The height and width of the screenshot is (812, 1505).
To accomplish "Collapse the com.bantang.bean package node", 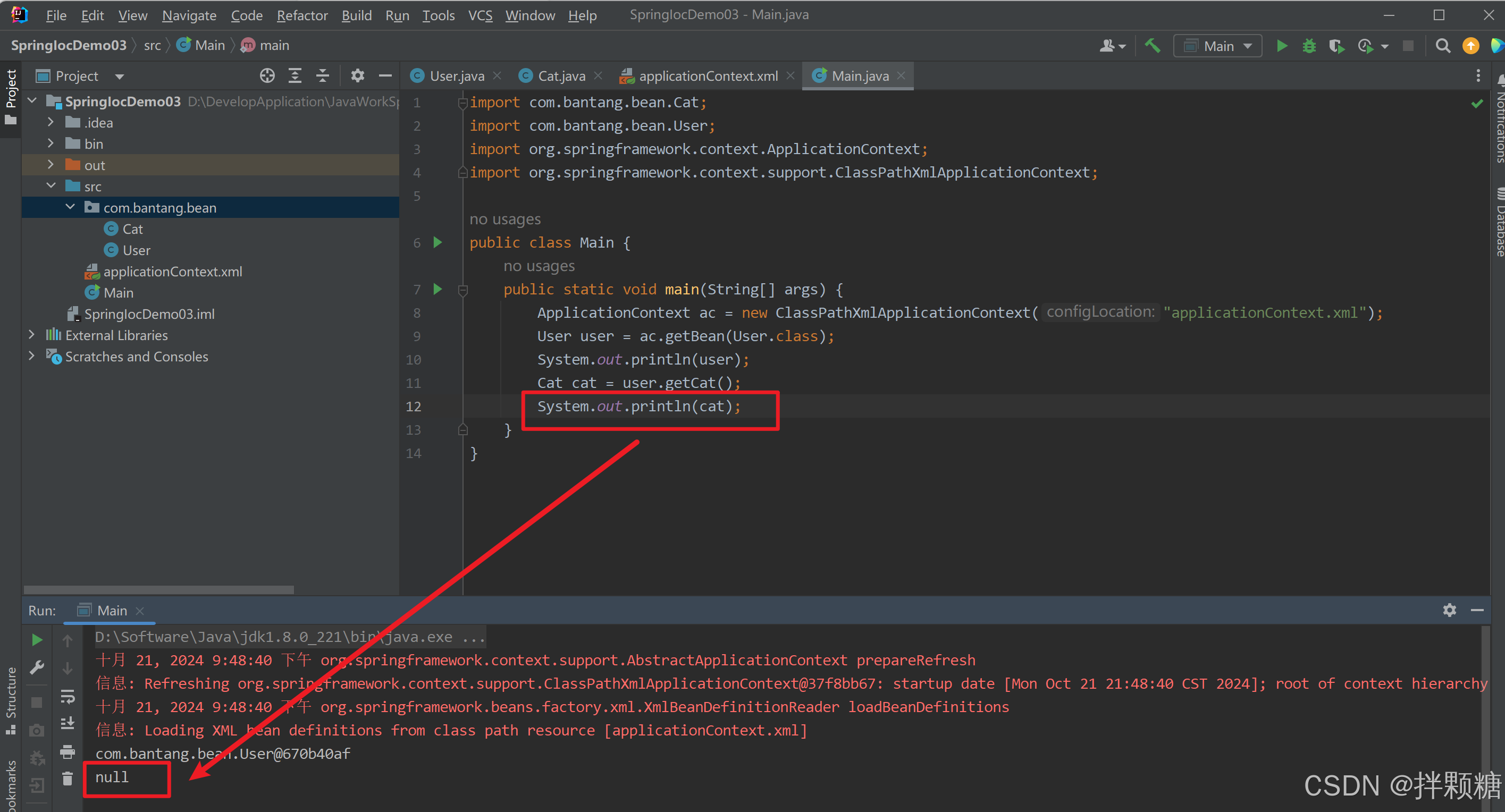I will (x=70, y=207).
